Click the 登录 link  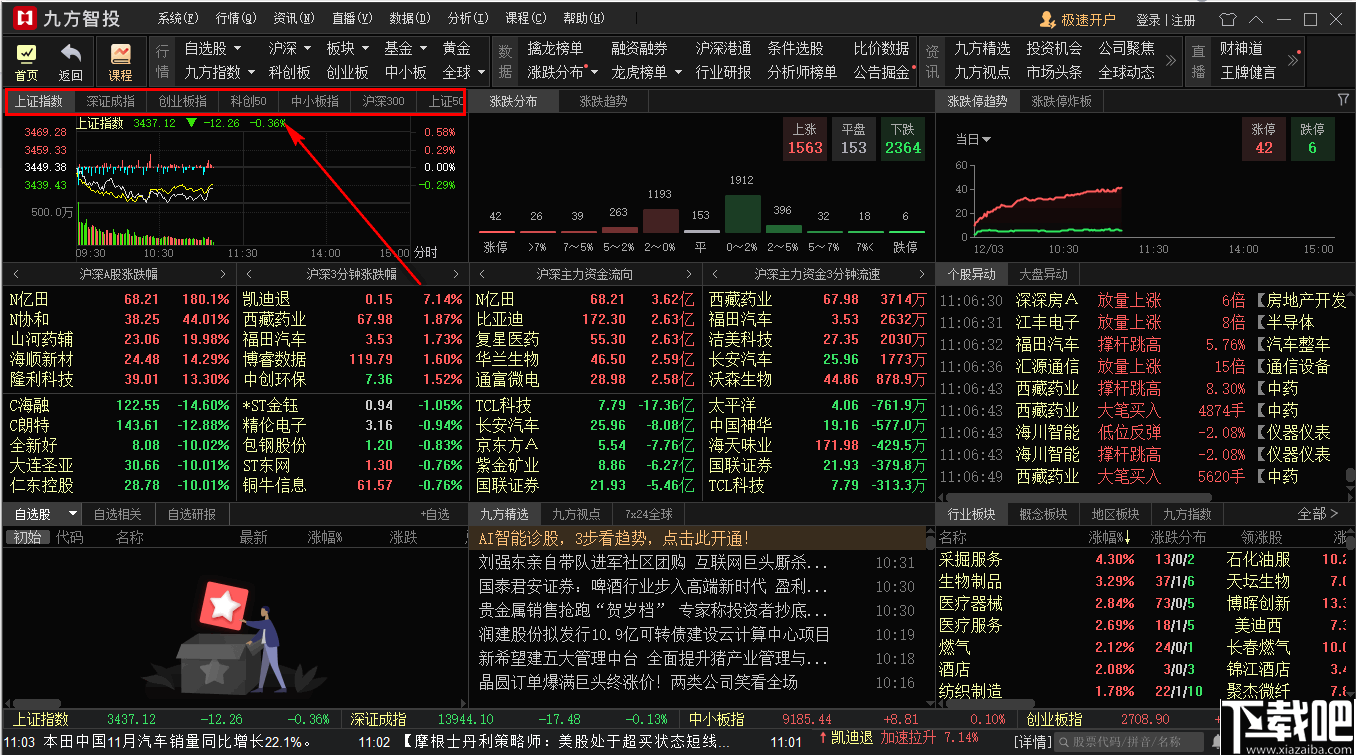click(x=1148, y=20)
